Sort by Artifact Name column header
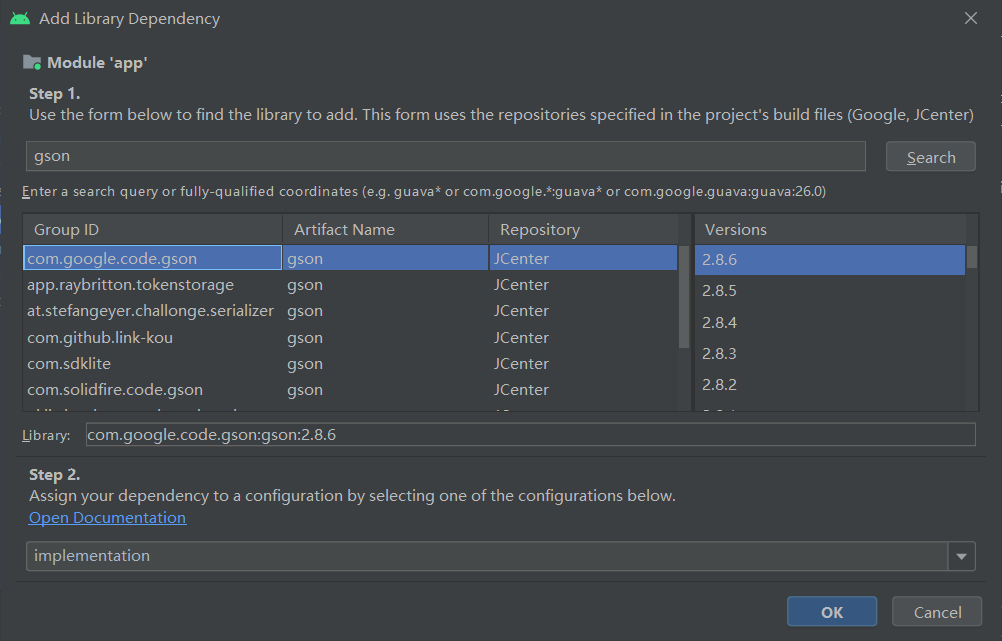Viewport: 1002px width, 641px height. point(385,229)
